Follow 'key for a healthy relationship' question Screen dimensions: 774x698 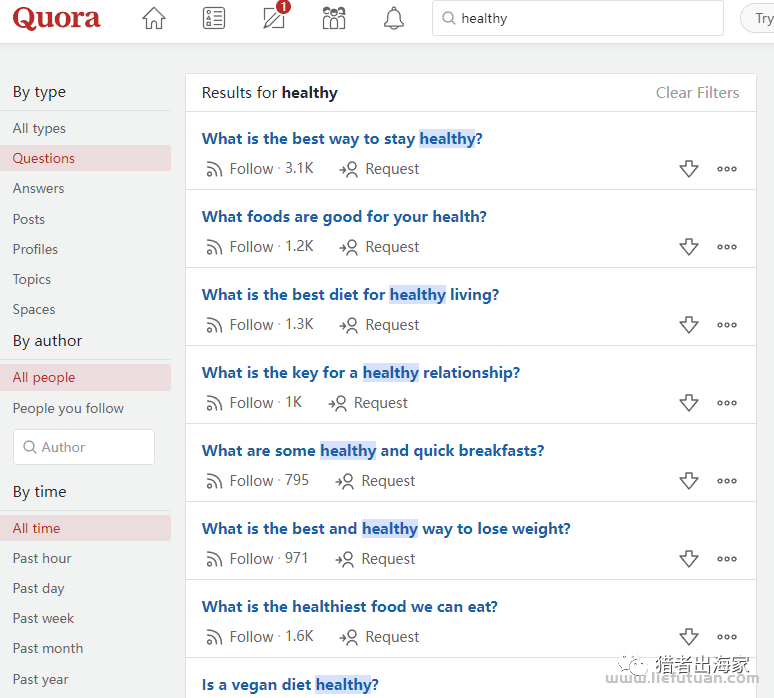pyautogui.click(x=254, y=403)
